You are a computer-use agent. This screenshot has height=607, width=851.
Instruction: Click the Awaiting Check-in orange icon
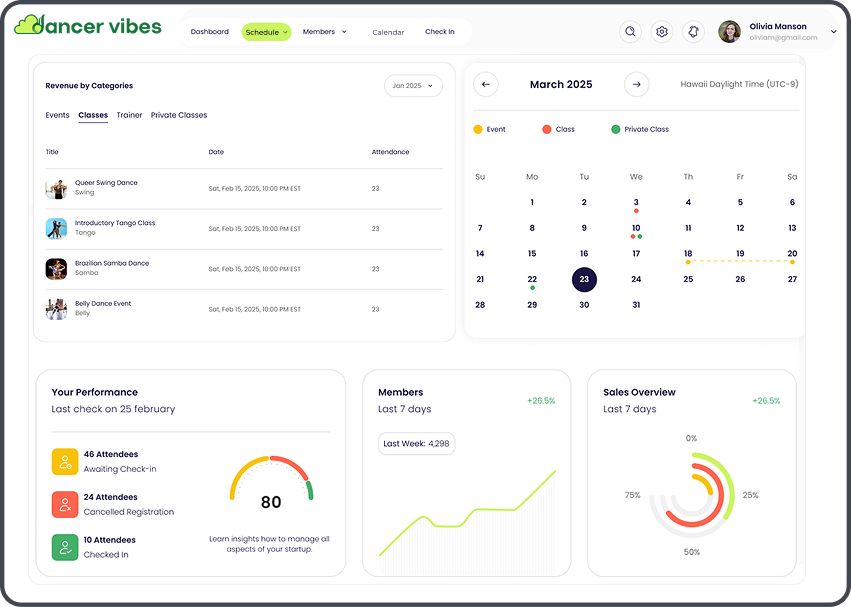64,461
